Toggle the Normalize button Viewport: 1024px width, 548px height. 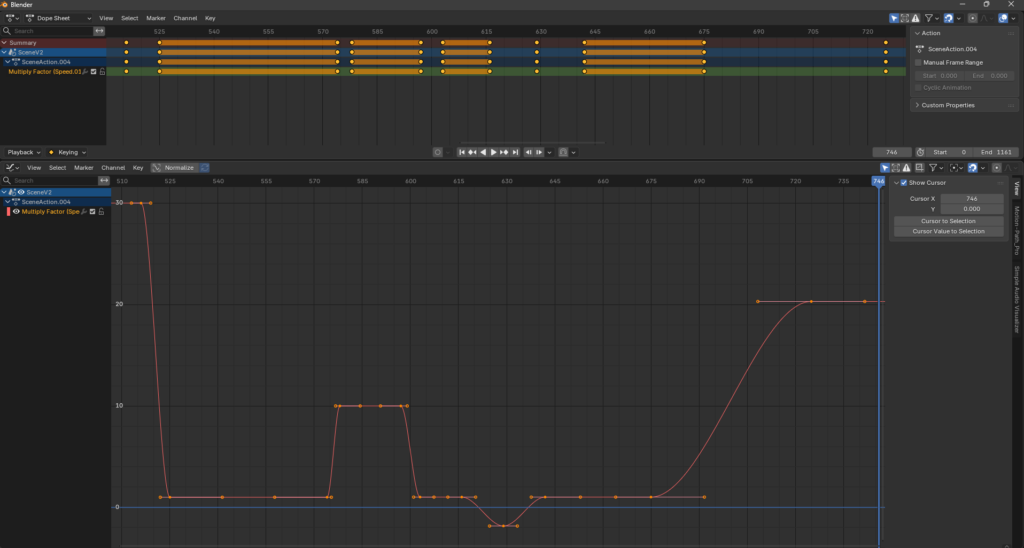(x=174, y=168)
